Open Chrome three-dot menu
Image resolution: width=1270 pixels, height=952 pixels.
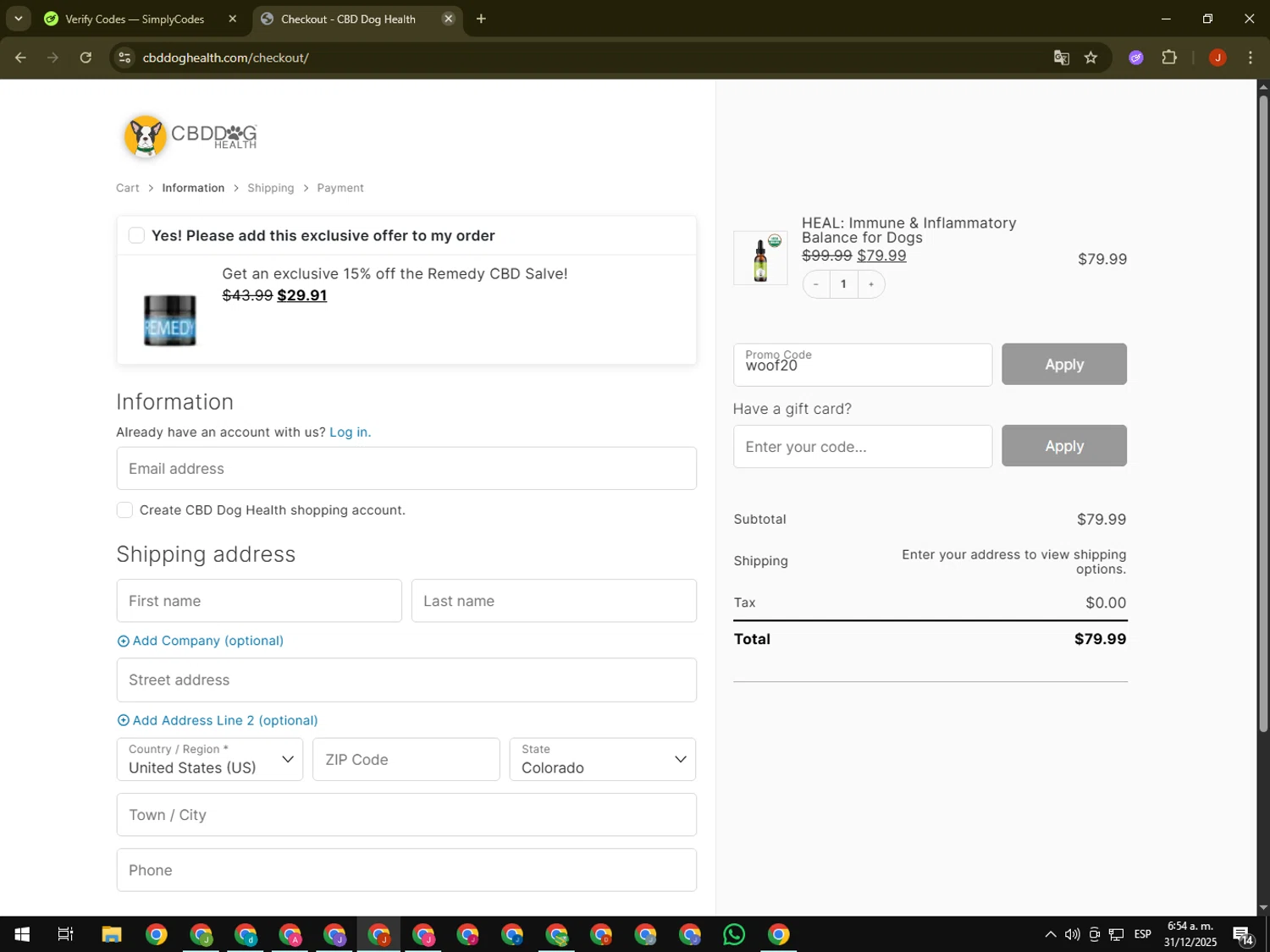1251,58
